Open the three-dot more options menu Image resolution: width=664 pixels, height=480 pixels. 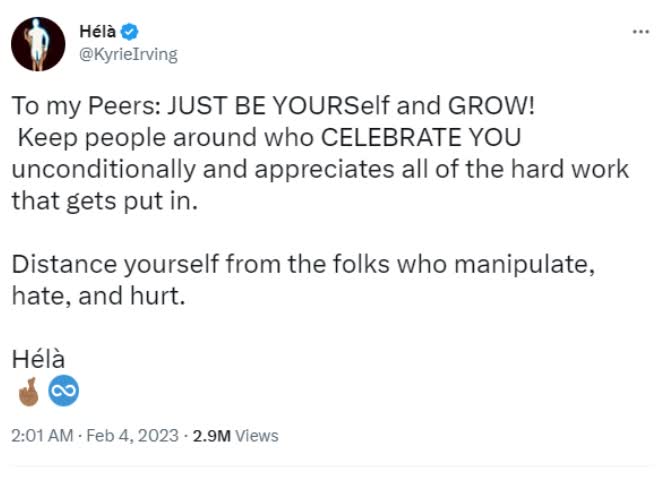641,32
